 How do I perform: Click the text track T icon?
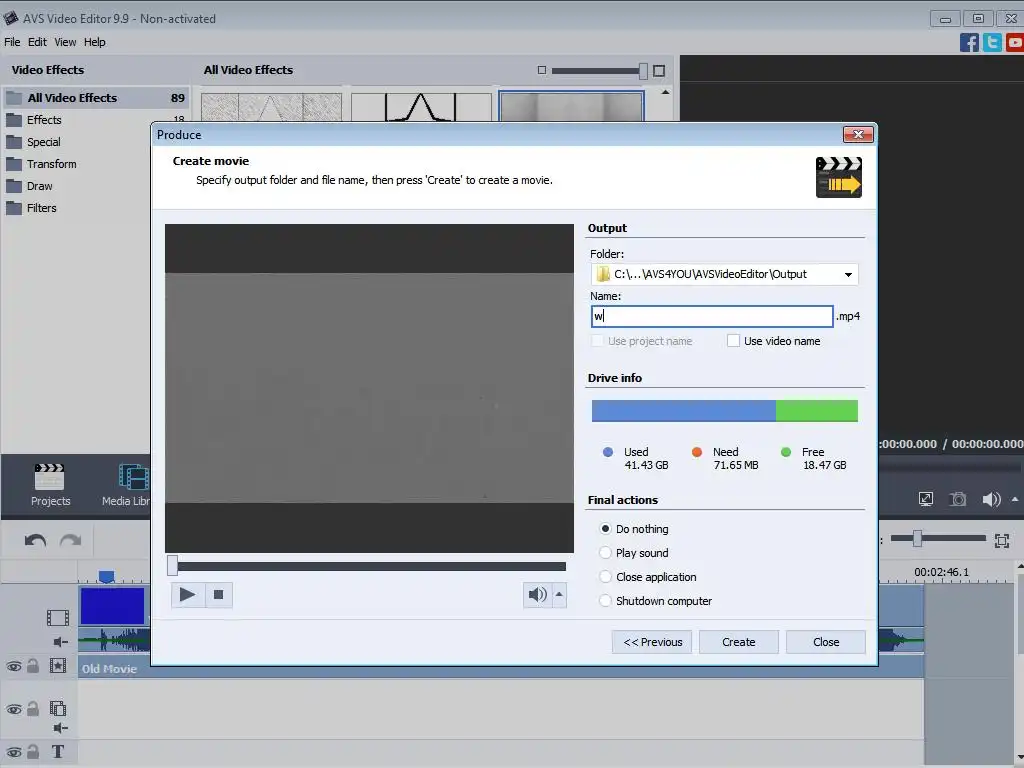click(x=57, y=752)
